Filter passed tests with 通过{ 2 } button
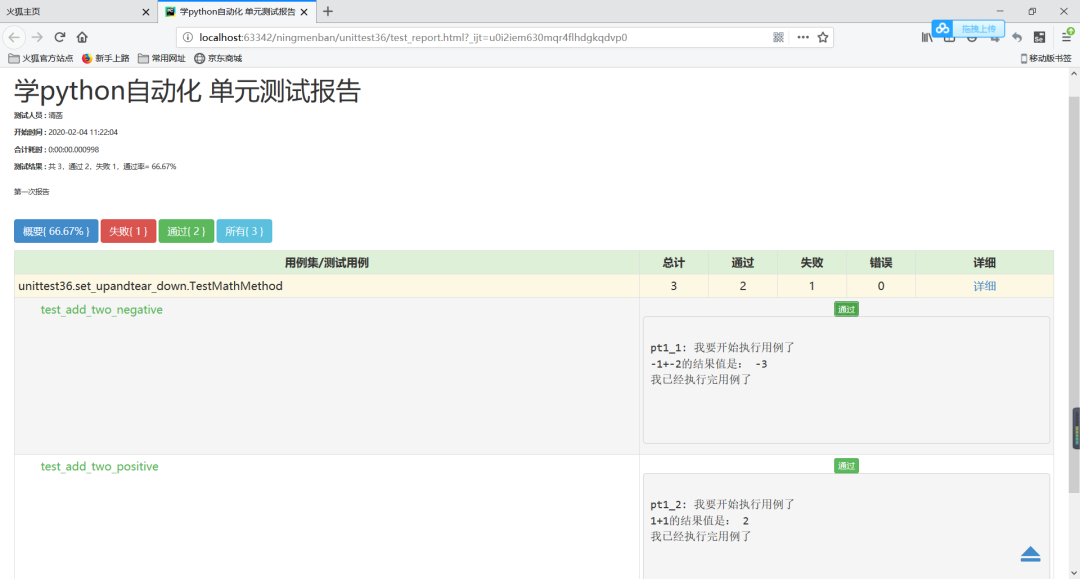The width and height of the screenshot is (1080, 579). tap(186, 231)
